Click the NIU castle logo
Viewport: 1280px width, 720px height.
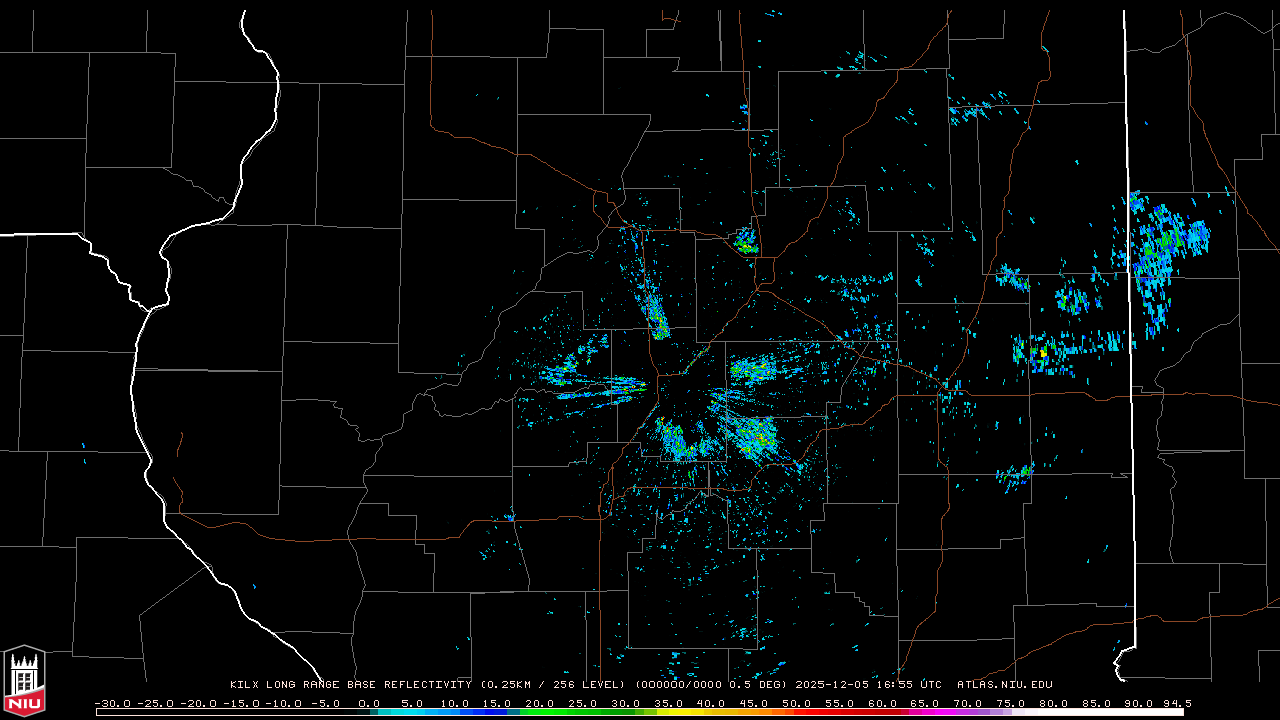pyautogui.click(x=24, y=680)
